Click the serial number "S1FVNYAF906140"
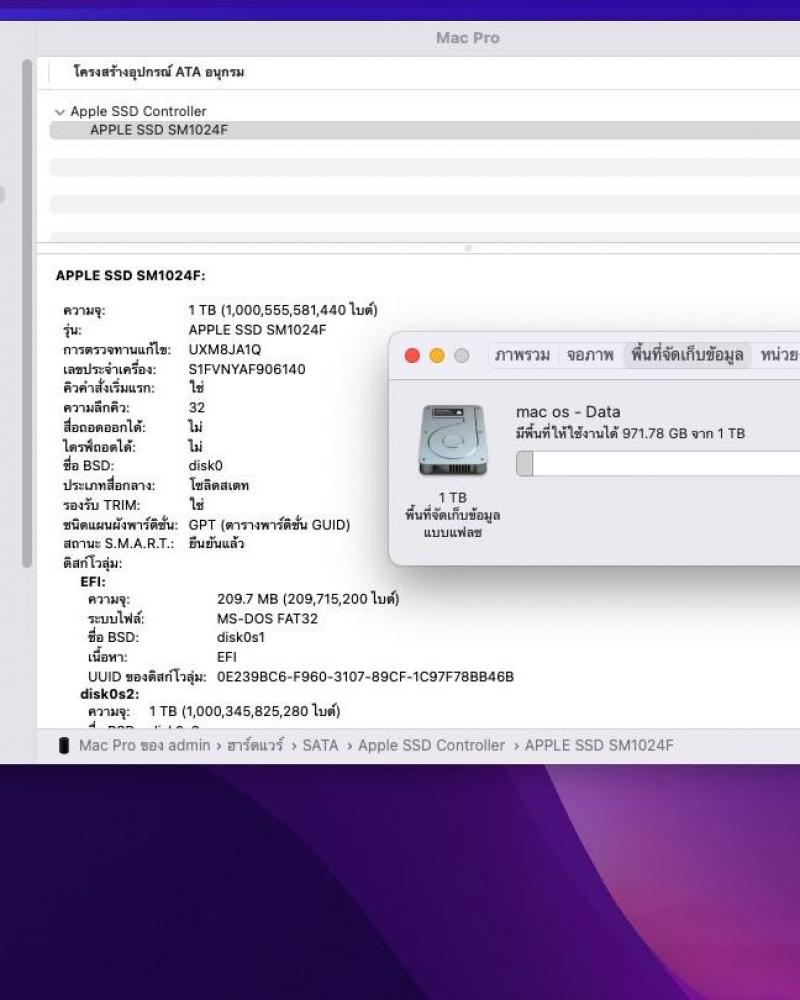Image resolution: width=800 pixels, height=1000 pixels. (x=247, y=369)
